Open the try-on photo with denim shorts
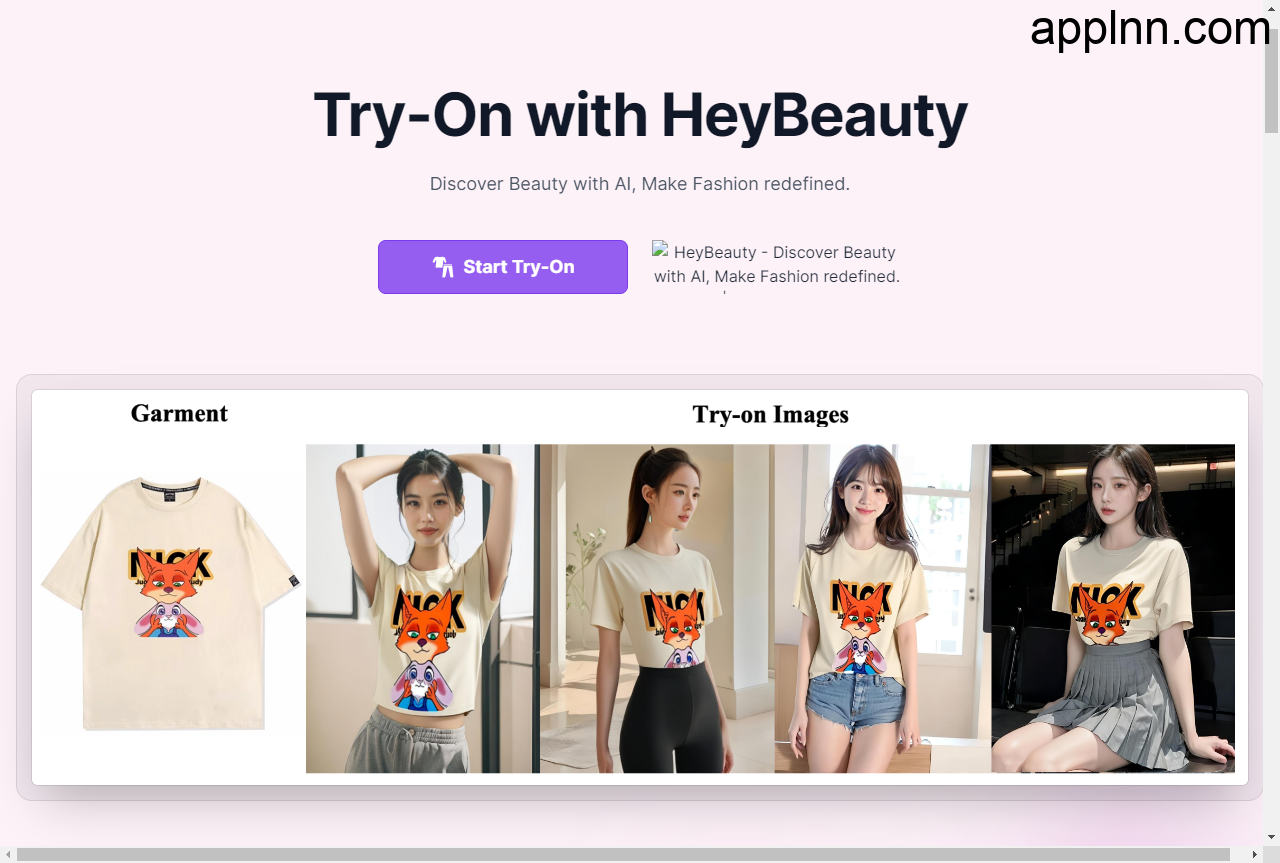1280x863 pixels. click(883, 608)
